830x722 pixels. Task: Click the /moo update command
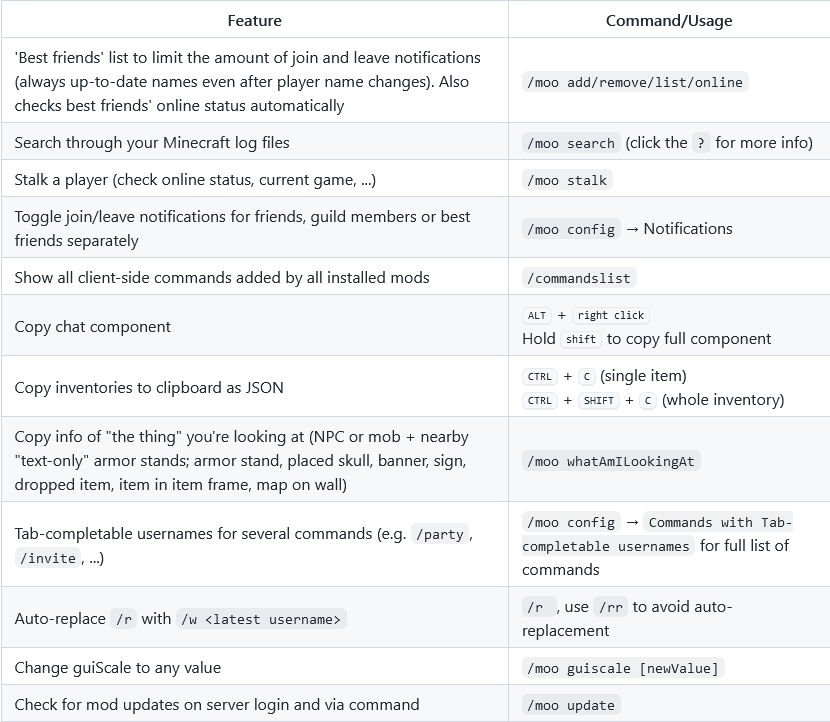tap(571, 705)
